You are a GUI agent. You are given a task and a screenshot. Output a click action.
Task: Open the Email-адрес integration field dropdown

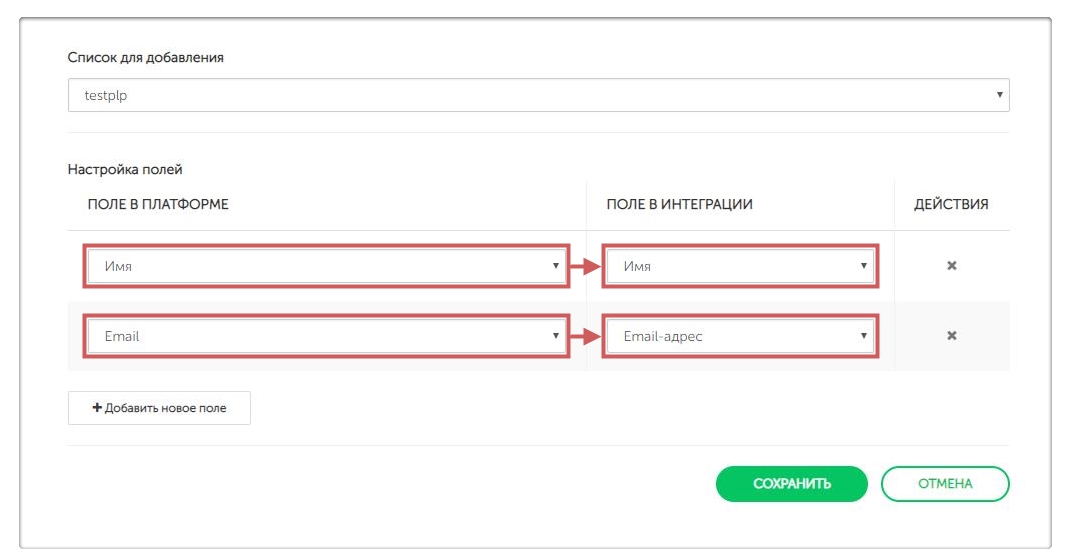pyautogui.click(x=740, y=336)
